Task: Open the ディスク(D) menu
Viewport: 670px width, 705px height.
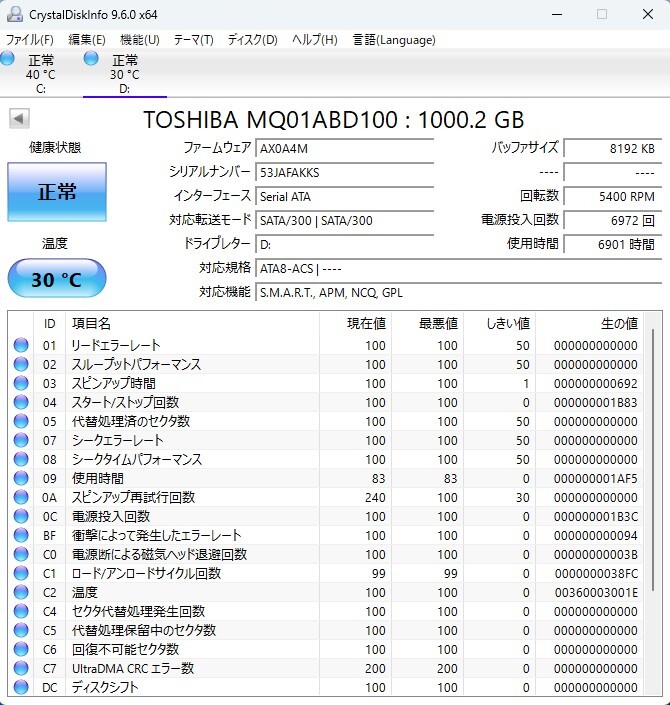Action: click(252, 40)
